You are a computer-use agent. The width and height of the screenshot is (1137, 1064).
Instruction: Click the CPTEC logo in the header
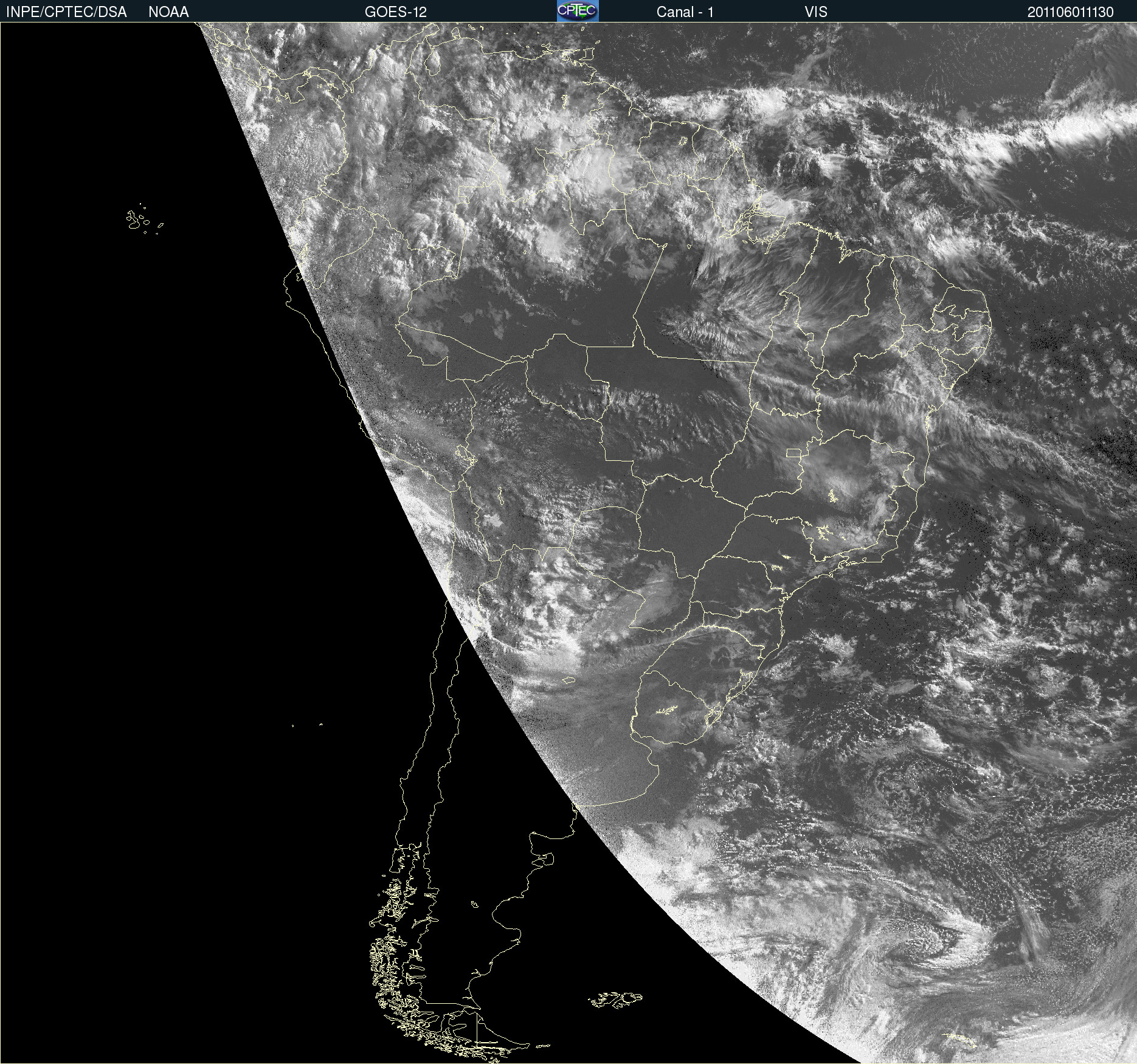[x=578, y=11]
